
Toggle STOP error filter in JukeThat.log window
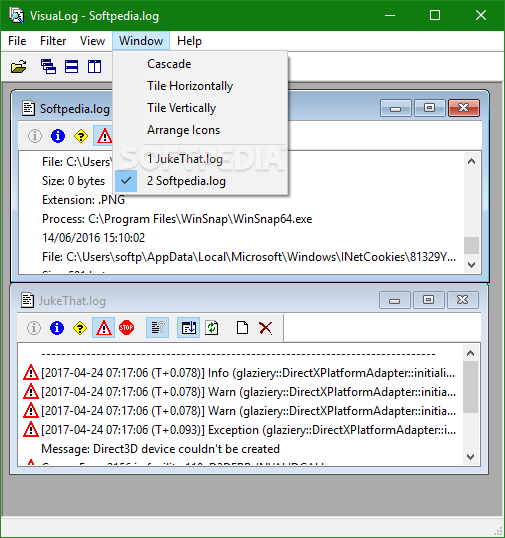click(x=126, y=328)
